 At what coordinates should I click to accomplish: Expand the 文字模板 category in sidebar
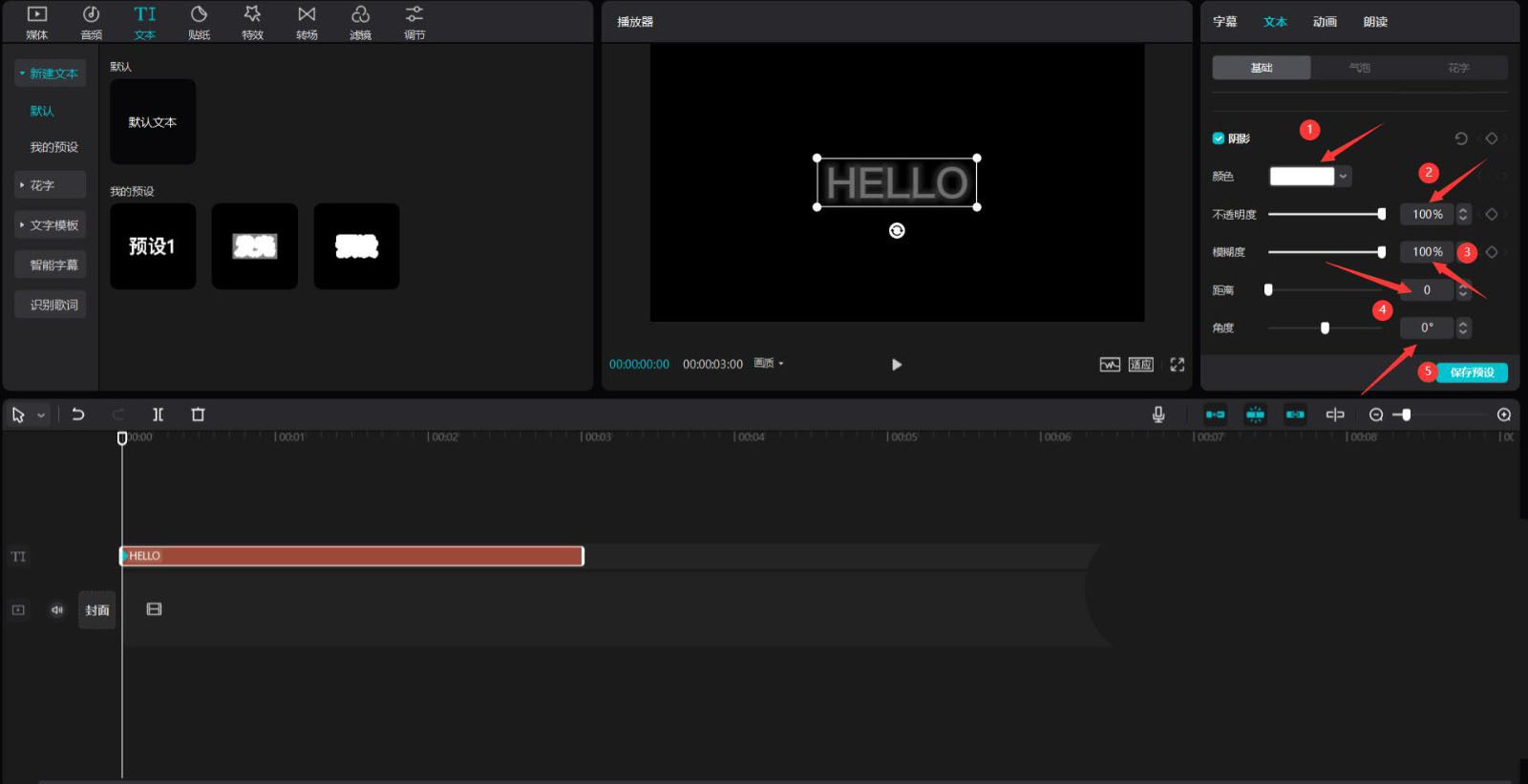click(x=50, y=225)
